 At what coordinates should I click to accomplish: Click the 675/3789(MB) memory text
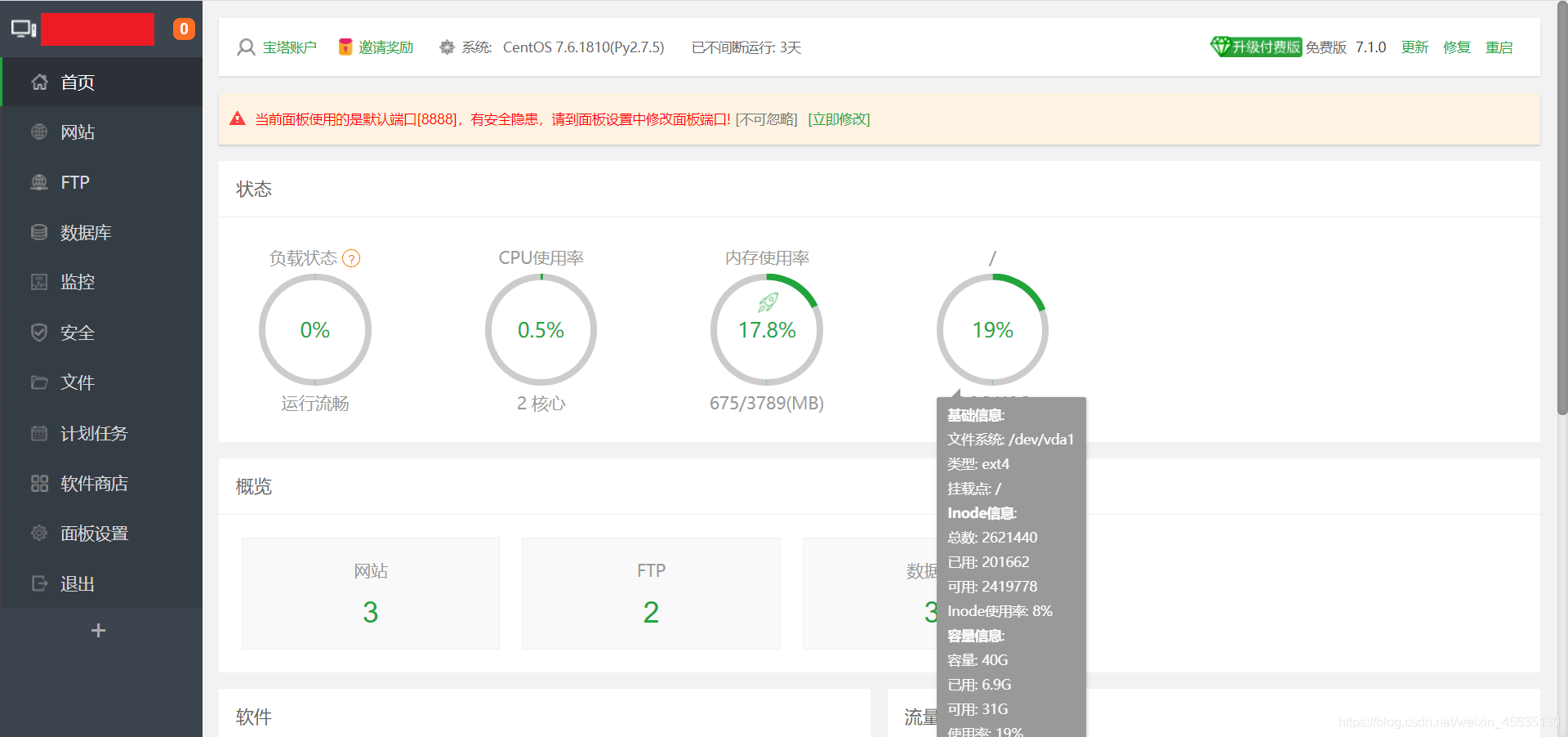coord(767,403)
